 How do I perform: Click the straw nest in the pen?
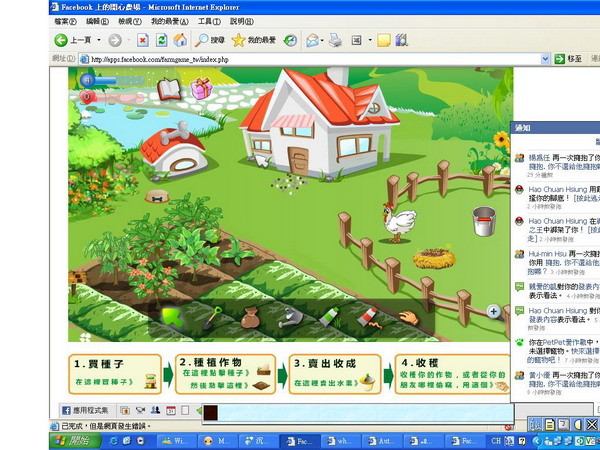pyautogui.click(x=434, y=257)
